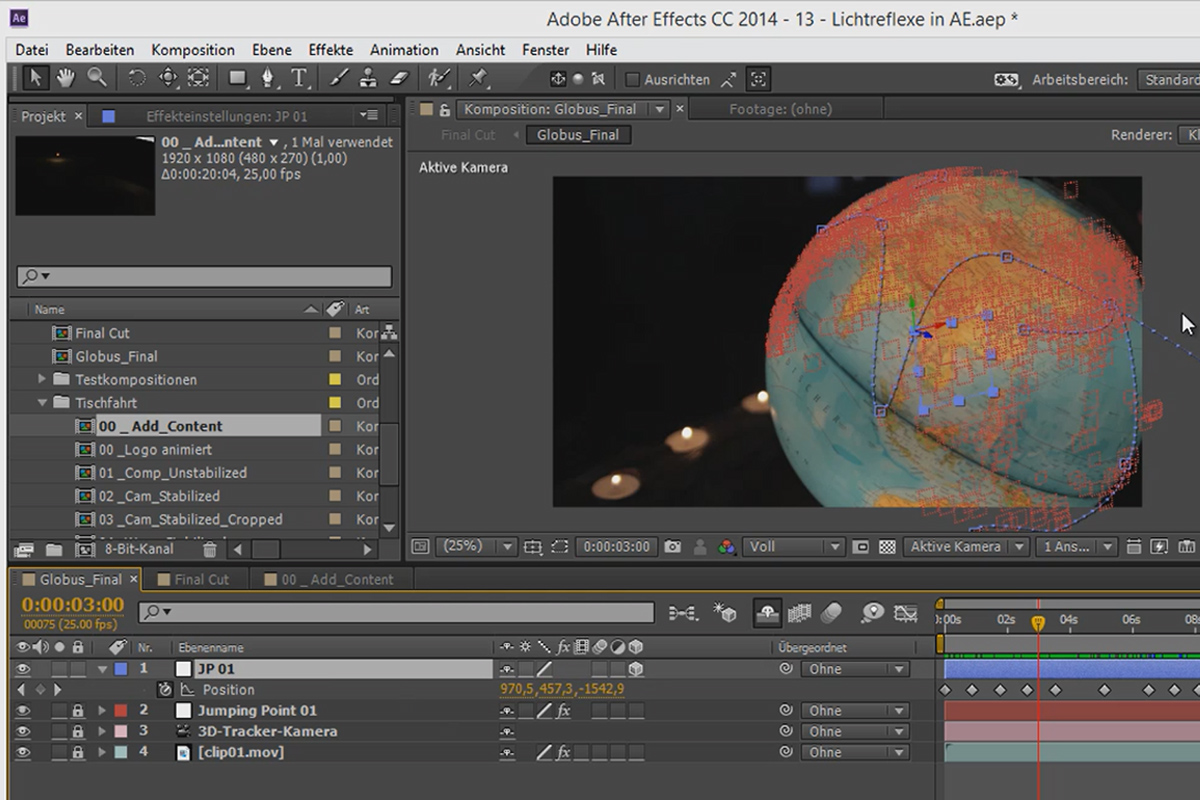
Task: Click the snapshot camera icon in viewer
Action: coord(673,547)
